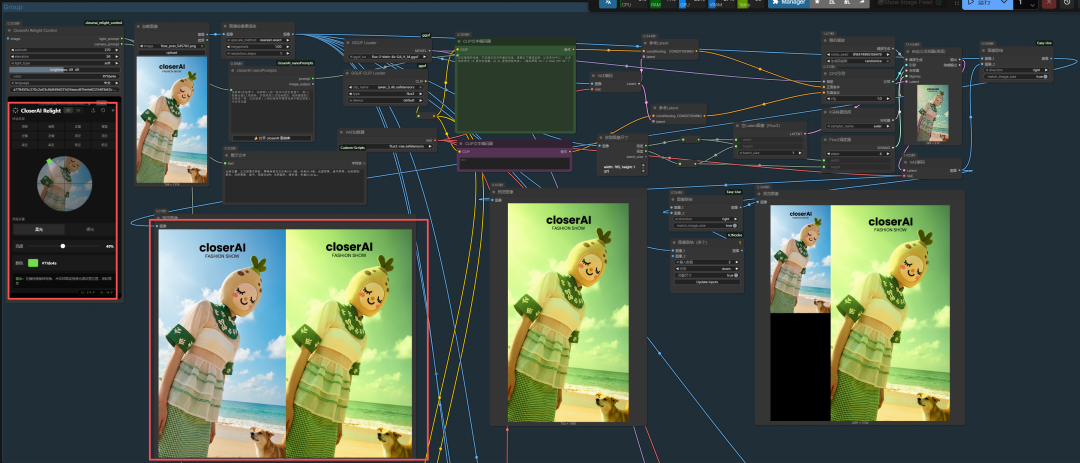
Task: Open the randomize control dropdown
Action: 858,60
